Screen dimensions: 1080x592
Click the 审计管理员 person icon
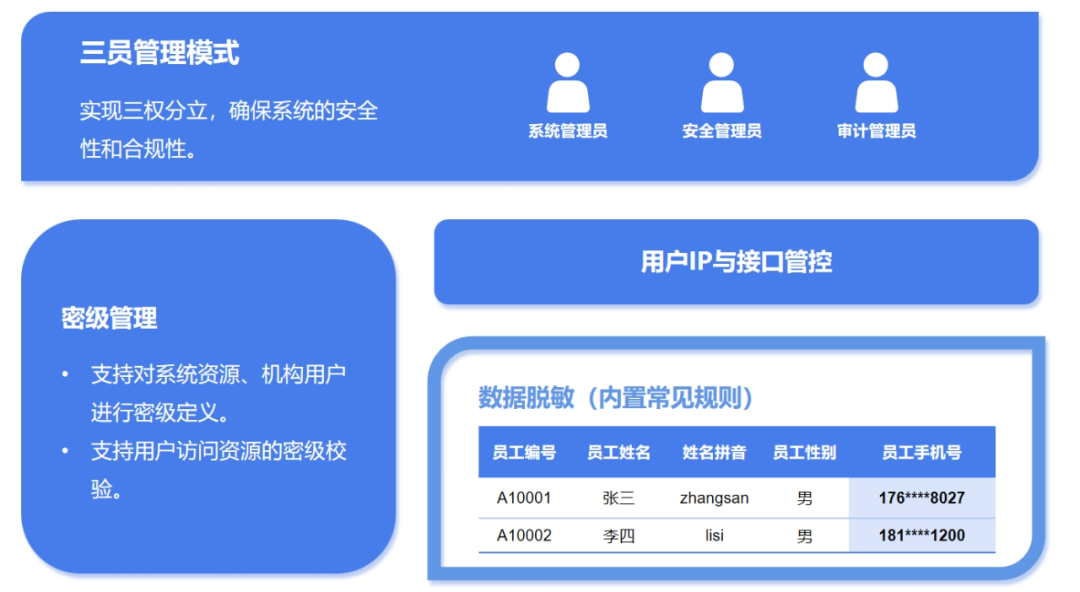coord(876,83)
